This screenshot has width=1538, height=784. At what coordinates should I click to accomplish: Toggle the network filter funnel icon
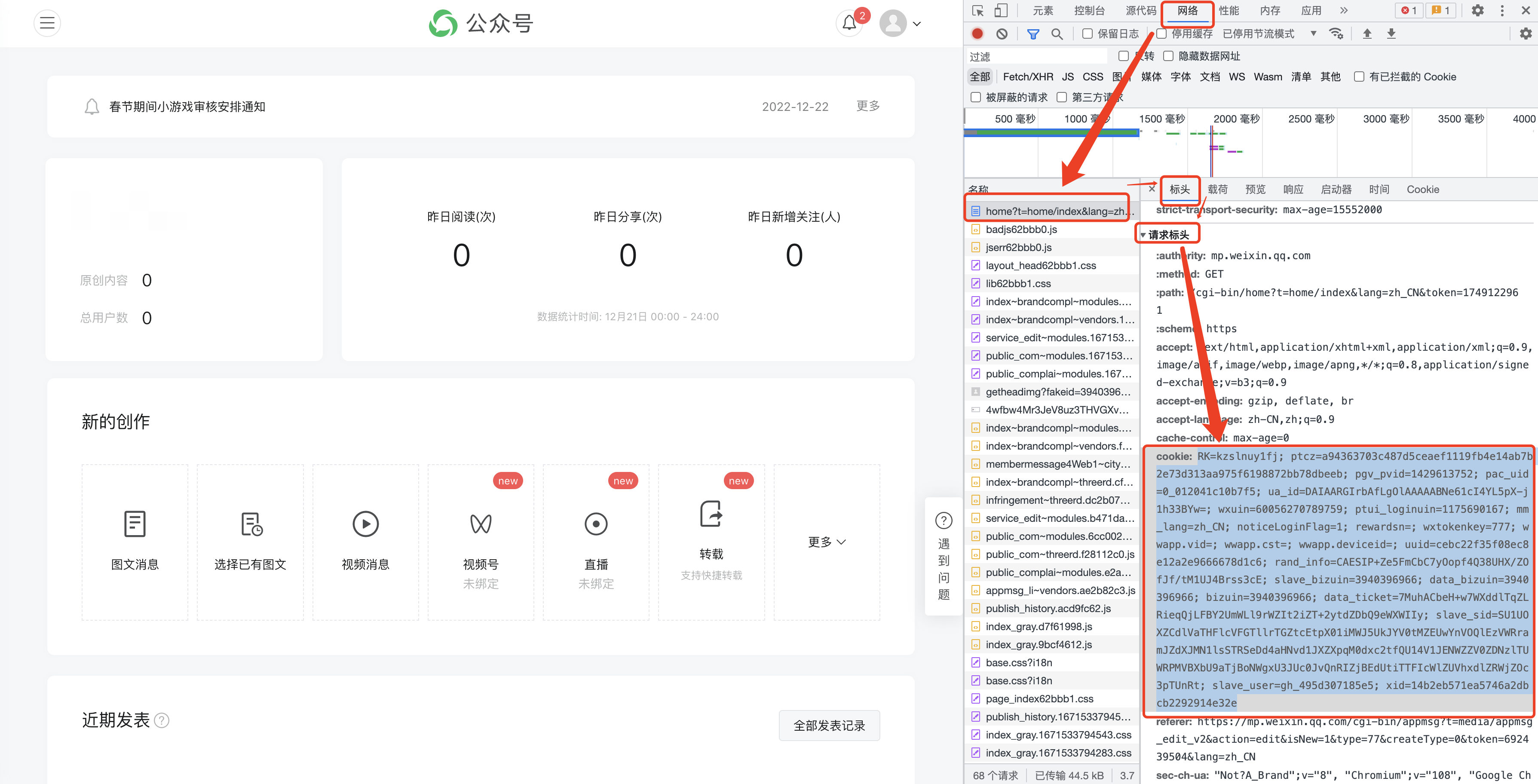point(1032,34)
